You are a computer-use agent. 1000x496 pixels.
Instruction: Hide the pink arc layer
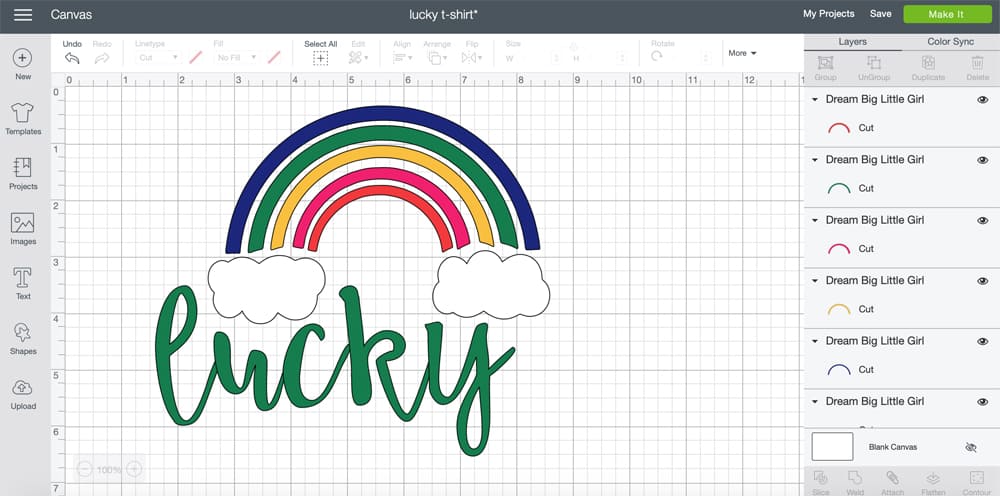pyautogui.click(x=983, y=221)
